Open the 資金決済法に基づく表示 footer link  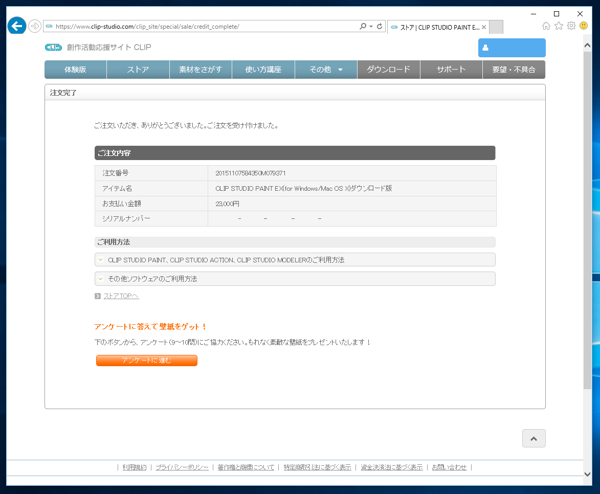[392, 467]
